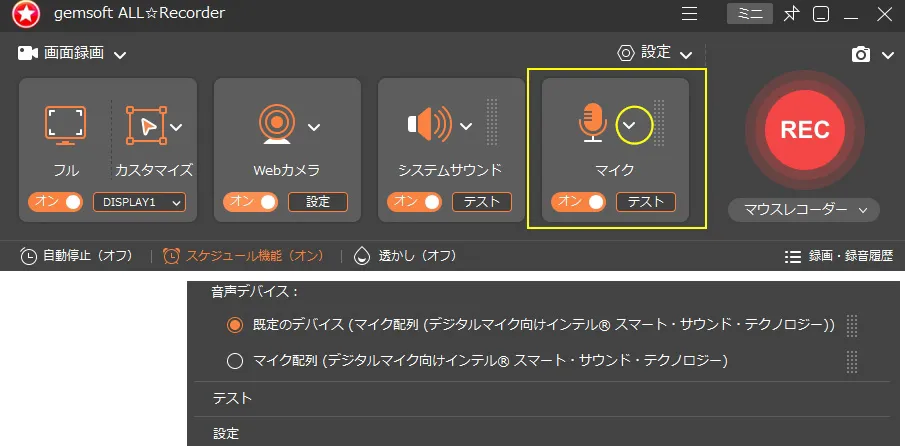Click the スケジュール機能 alarm clock icon
Image resolution: width=905 pixels, height=446 pixels.
pos(171,256)
